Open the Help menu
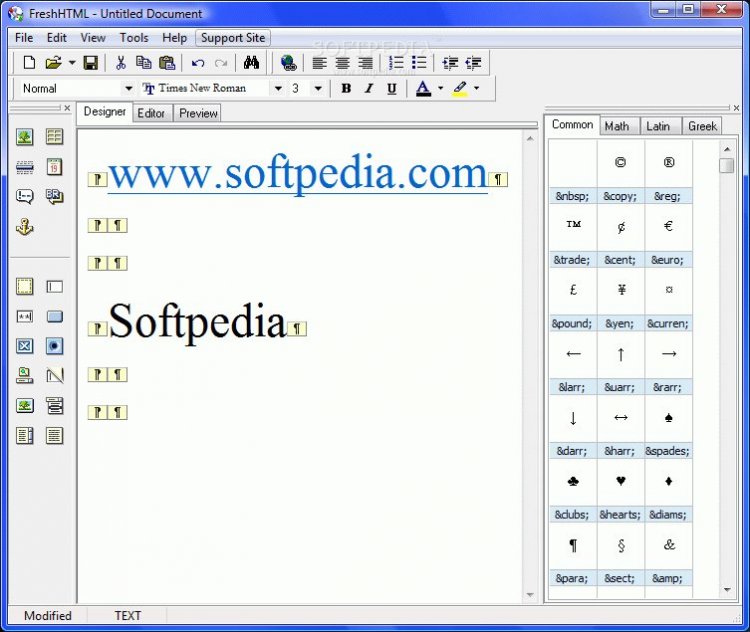This screenshot has width=750, height=632. point(175,38)
